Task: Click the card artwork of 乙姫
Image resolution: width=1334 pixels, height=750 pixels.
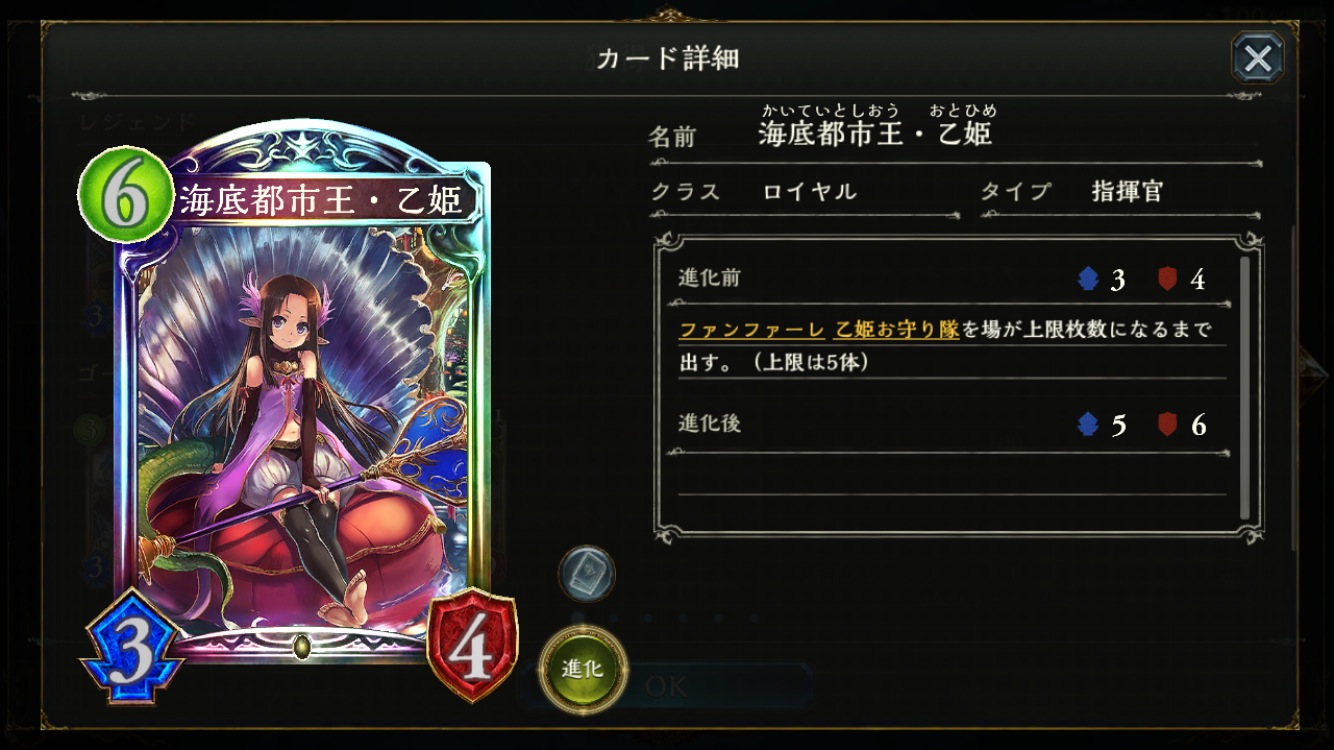Action: (x=302, y=420)
